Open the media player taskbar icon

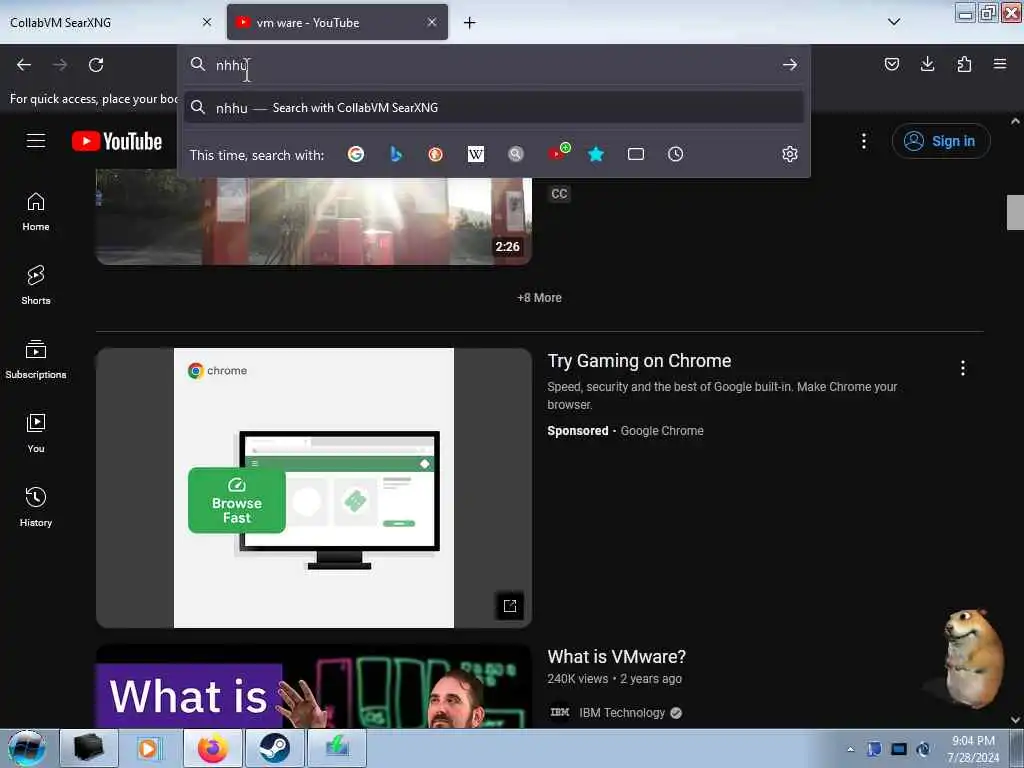click(151, 748)
